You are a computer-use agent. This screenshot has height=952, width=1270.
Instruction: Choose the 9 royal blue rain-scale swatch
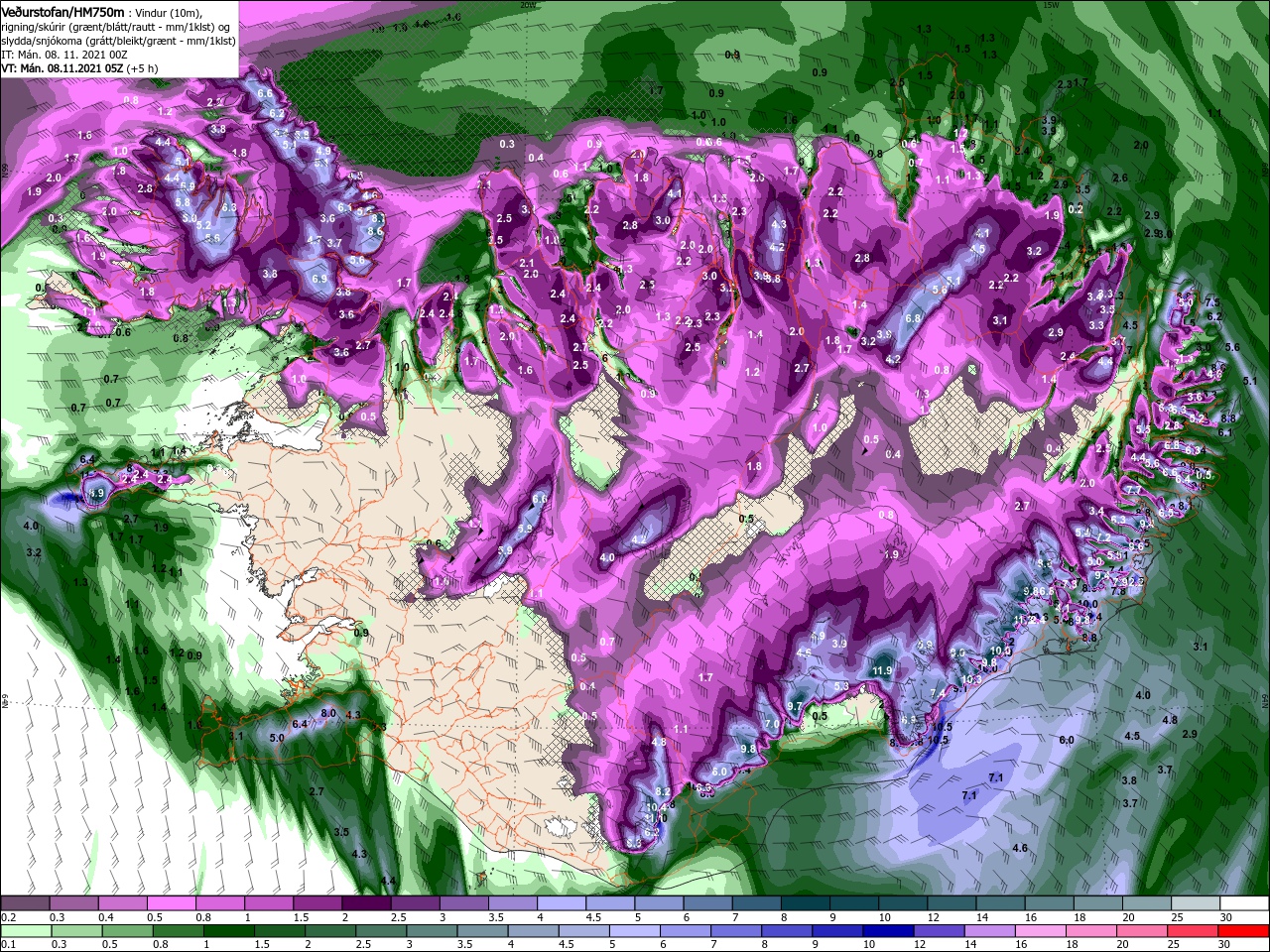(x=835, y=931)
